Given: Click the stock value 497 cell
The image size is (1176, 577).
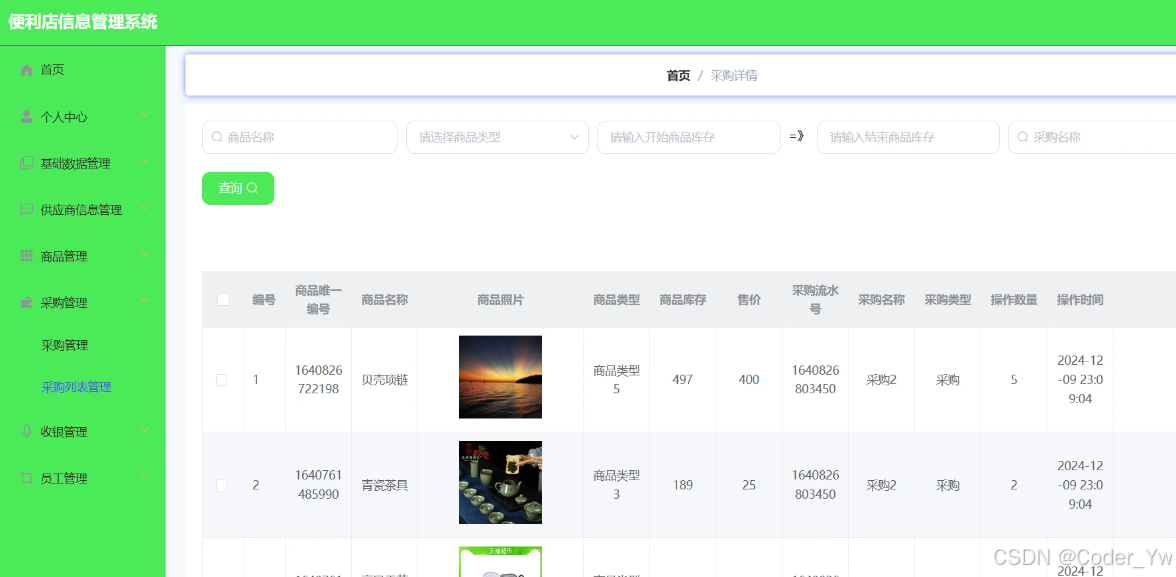Looking at the screenshot, I should [x=682, y=380].
